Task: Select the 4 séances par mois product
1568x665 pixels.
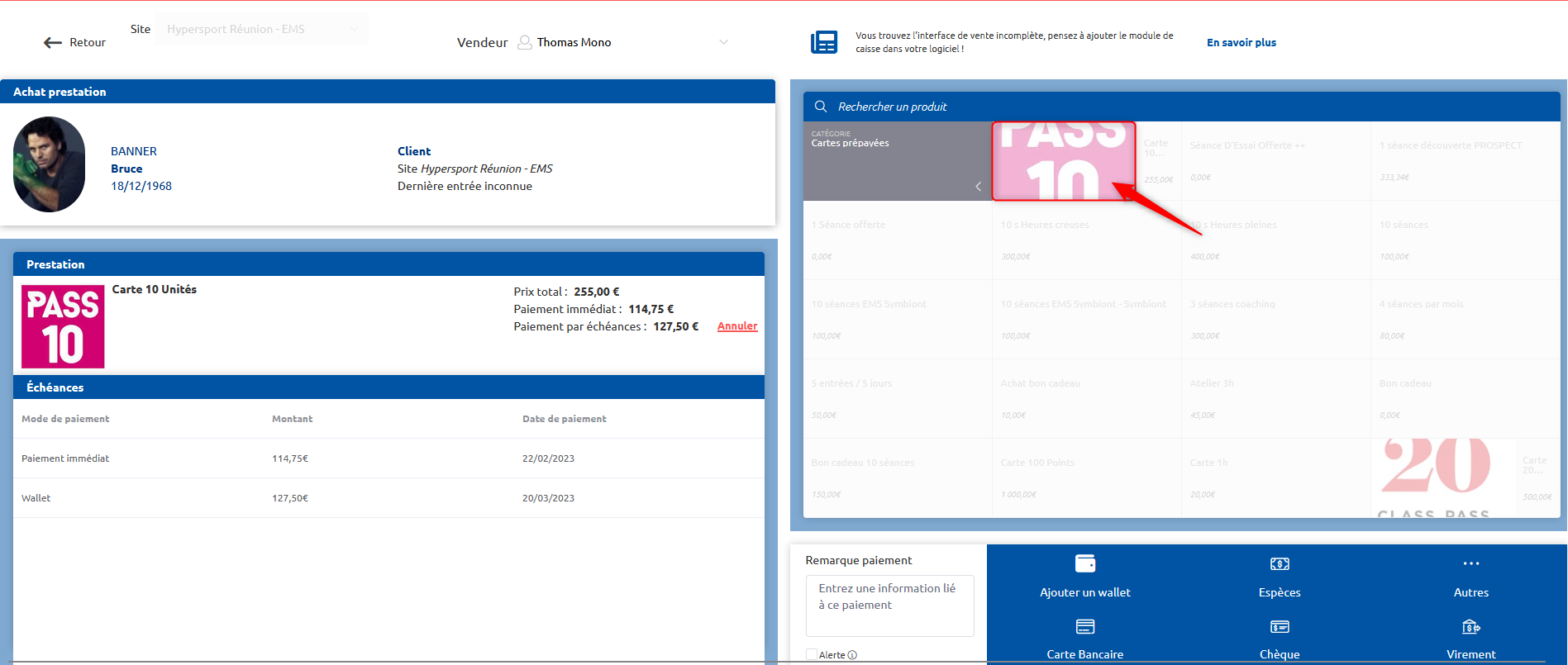Action: (x=1466, y=320)
